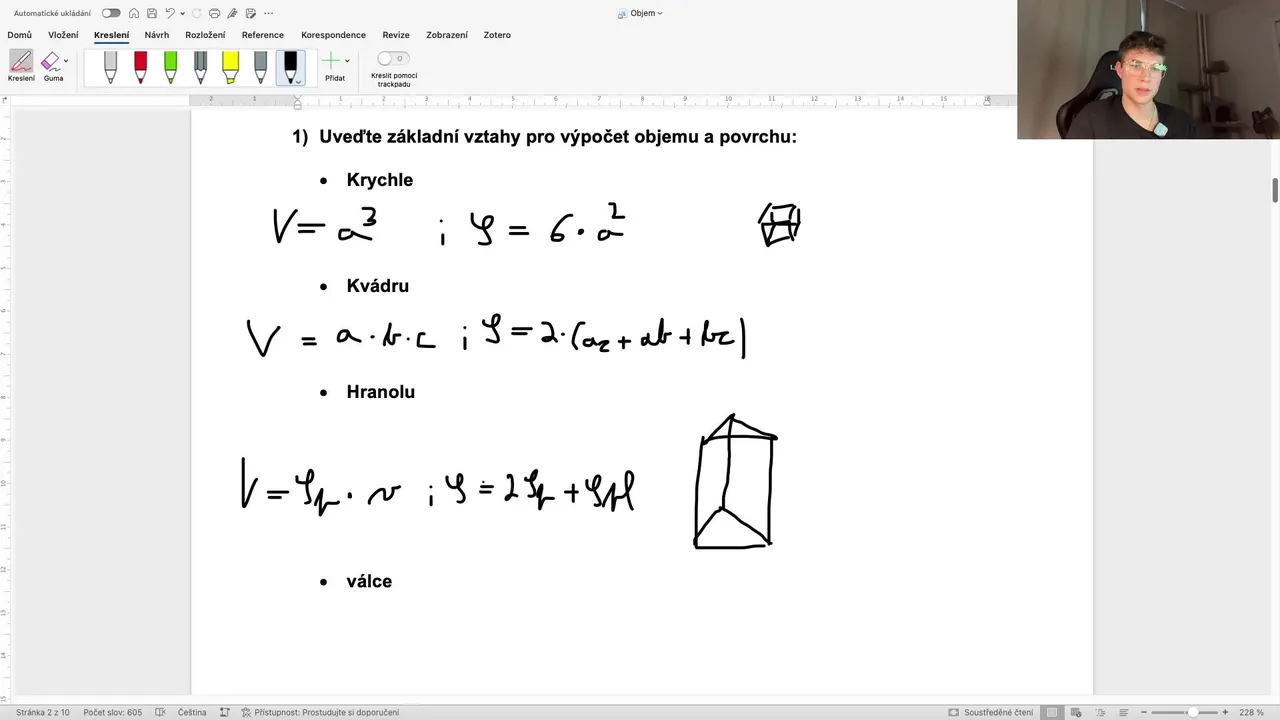Viewport: 1280px width, 720px height.
Task: Open the Reference tab
Action: click(263, 35)
